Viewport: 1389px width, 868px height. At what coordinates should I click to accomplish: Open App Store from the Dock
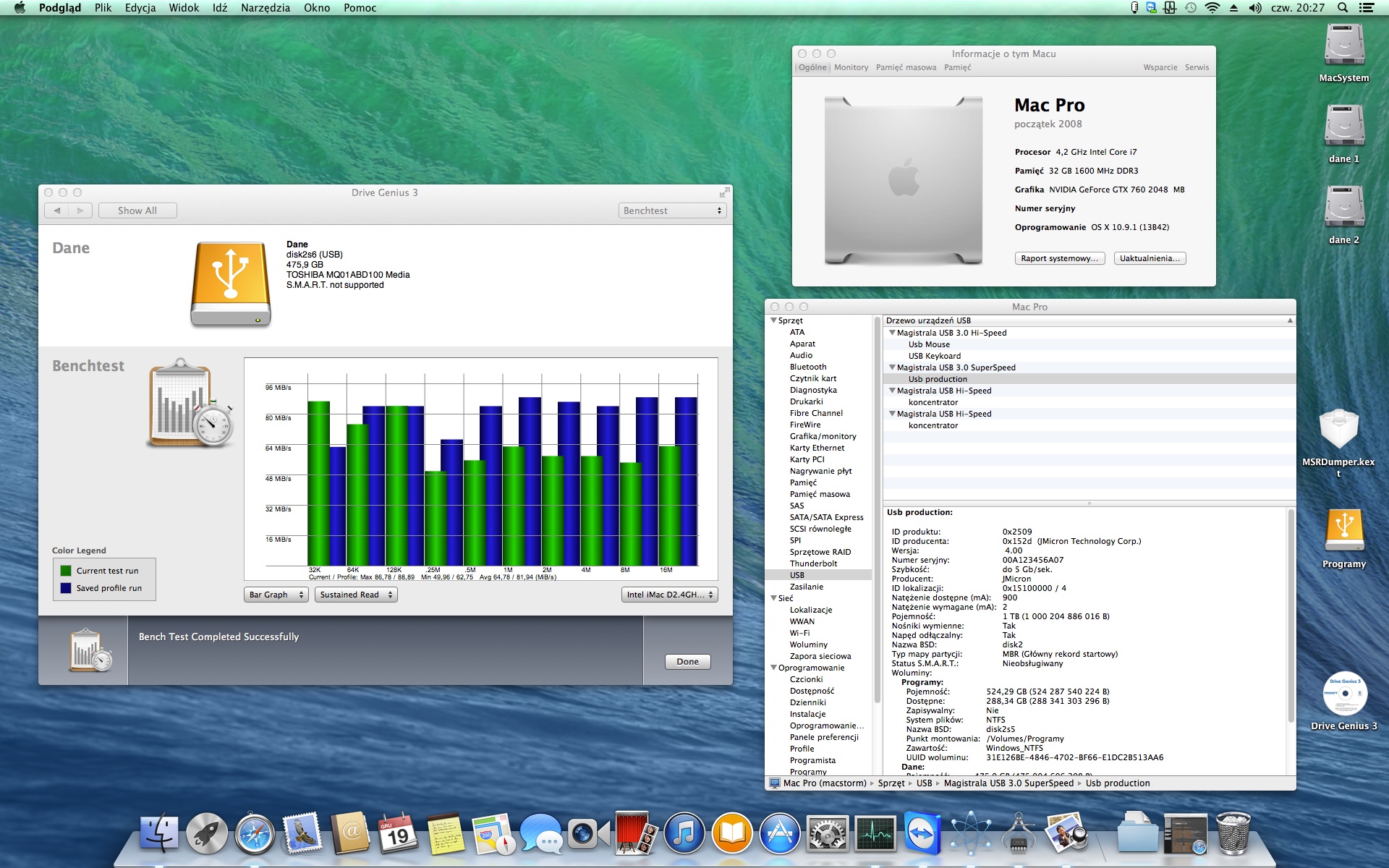pos(779,833)
